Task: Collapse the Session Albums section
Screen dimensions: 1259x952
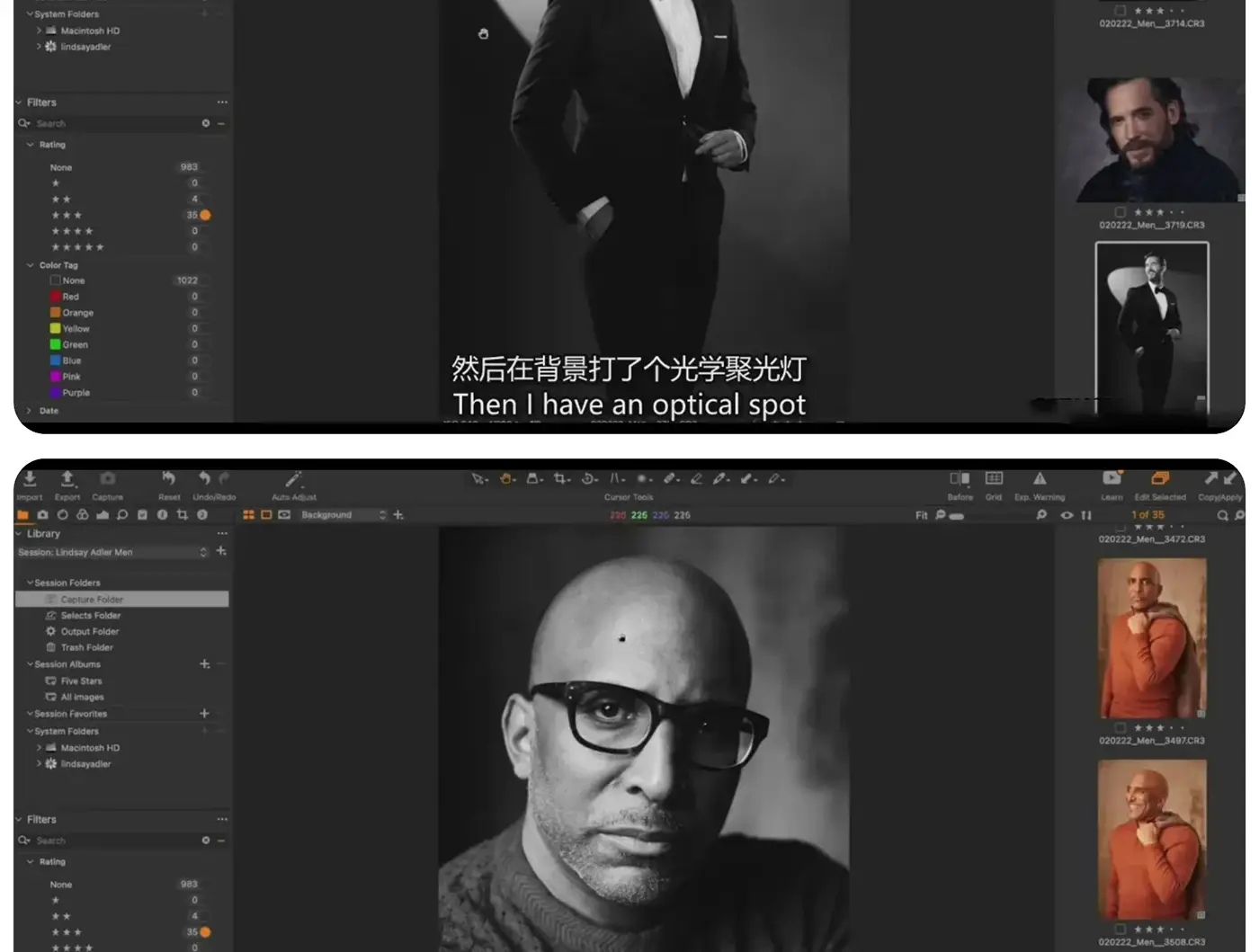Action: (x=30, y=664)
